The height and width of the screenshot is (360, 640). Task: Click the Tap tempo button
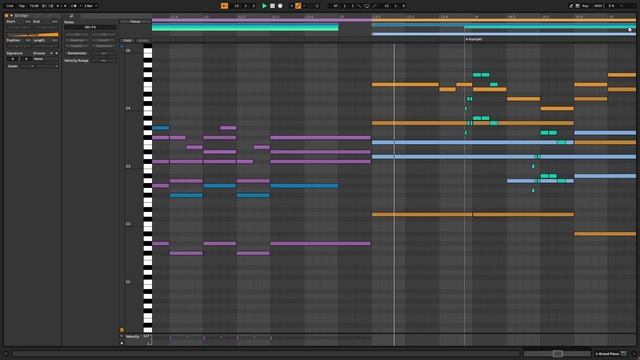point(22,6)
